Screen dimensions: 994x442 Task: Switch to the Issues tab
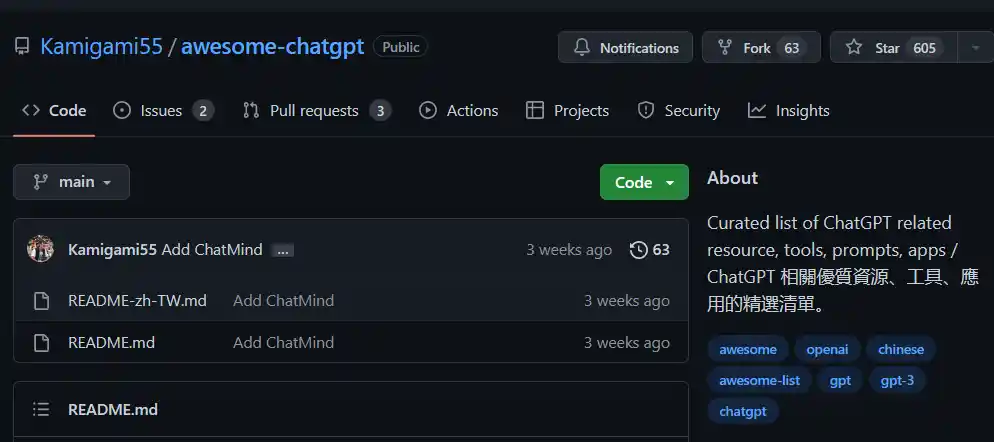(x=163, y=111)
